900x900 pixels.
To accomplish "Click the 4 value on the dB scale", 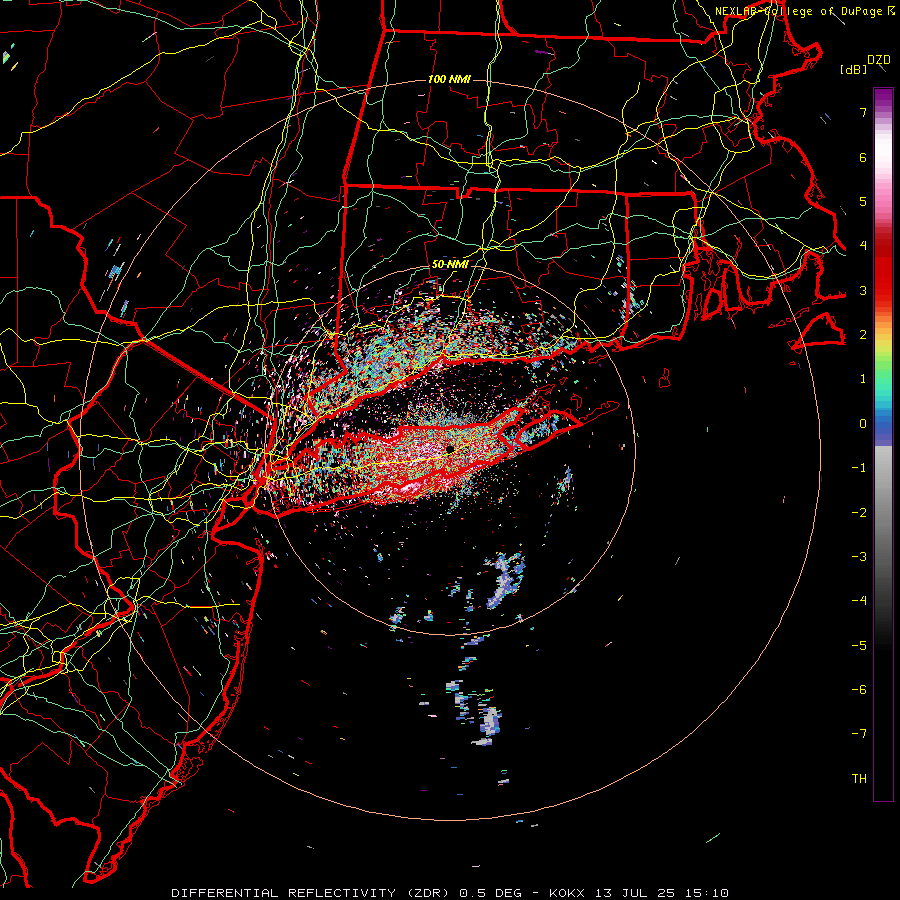I will [x=863, y=246].
